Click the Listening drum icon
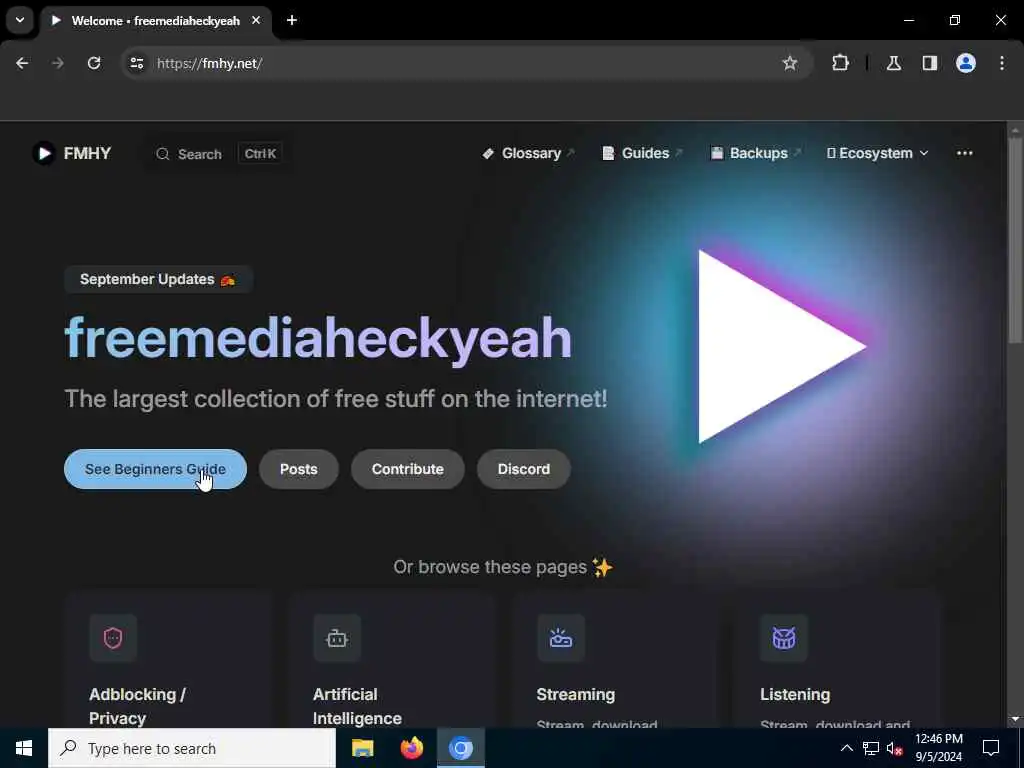This screenshot has width=1024, height=768. [x=784, y=638]
